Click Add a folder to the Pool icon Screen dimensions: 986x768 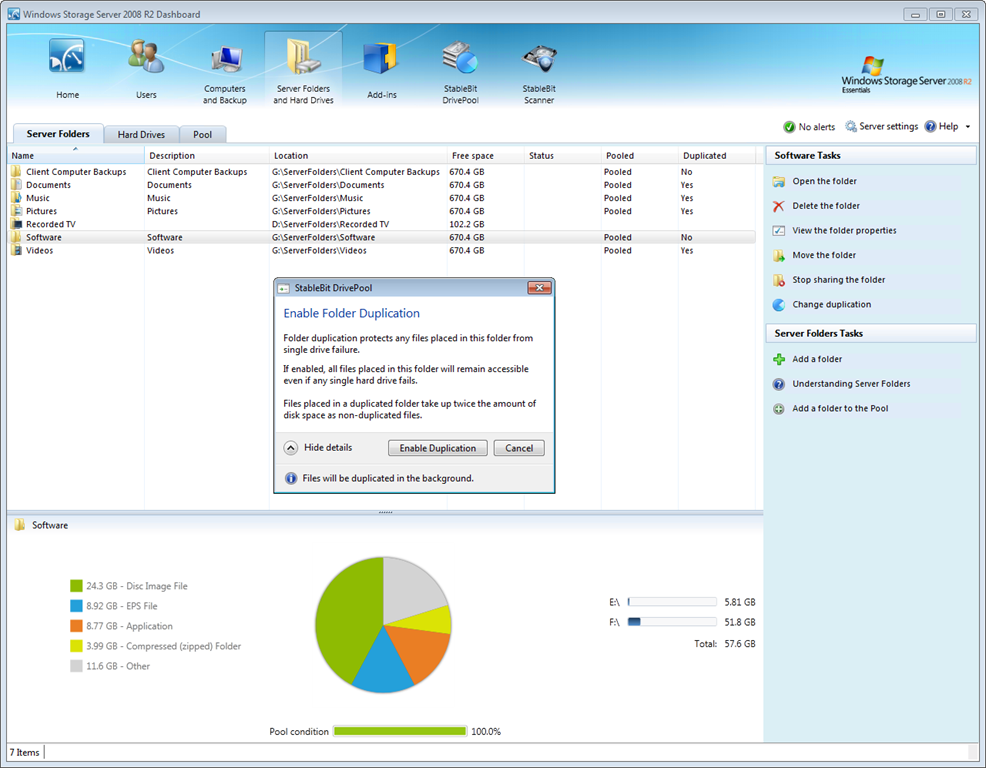click(x=778, y=409)
